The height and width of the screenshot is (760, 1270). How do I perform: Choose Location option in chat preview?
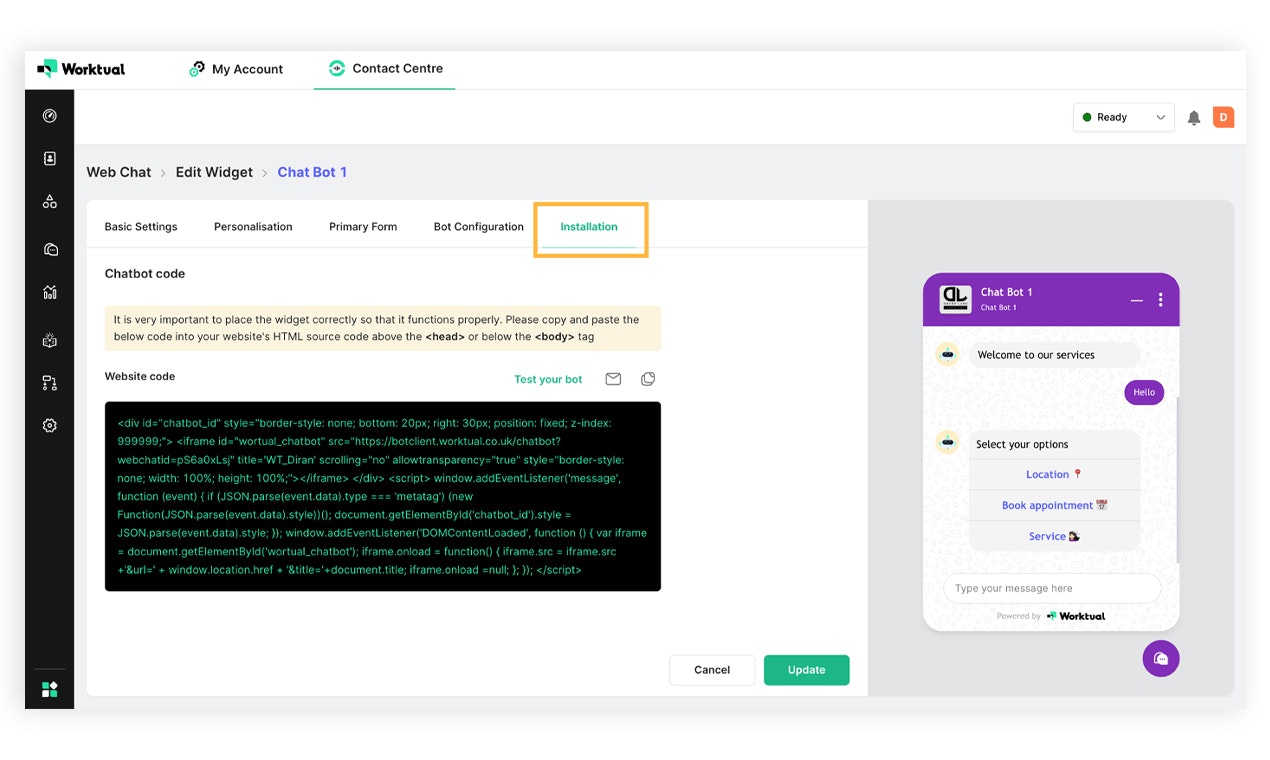1055,475
